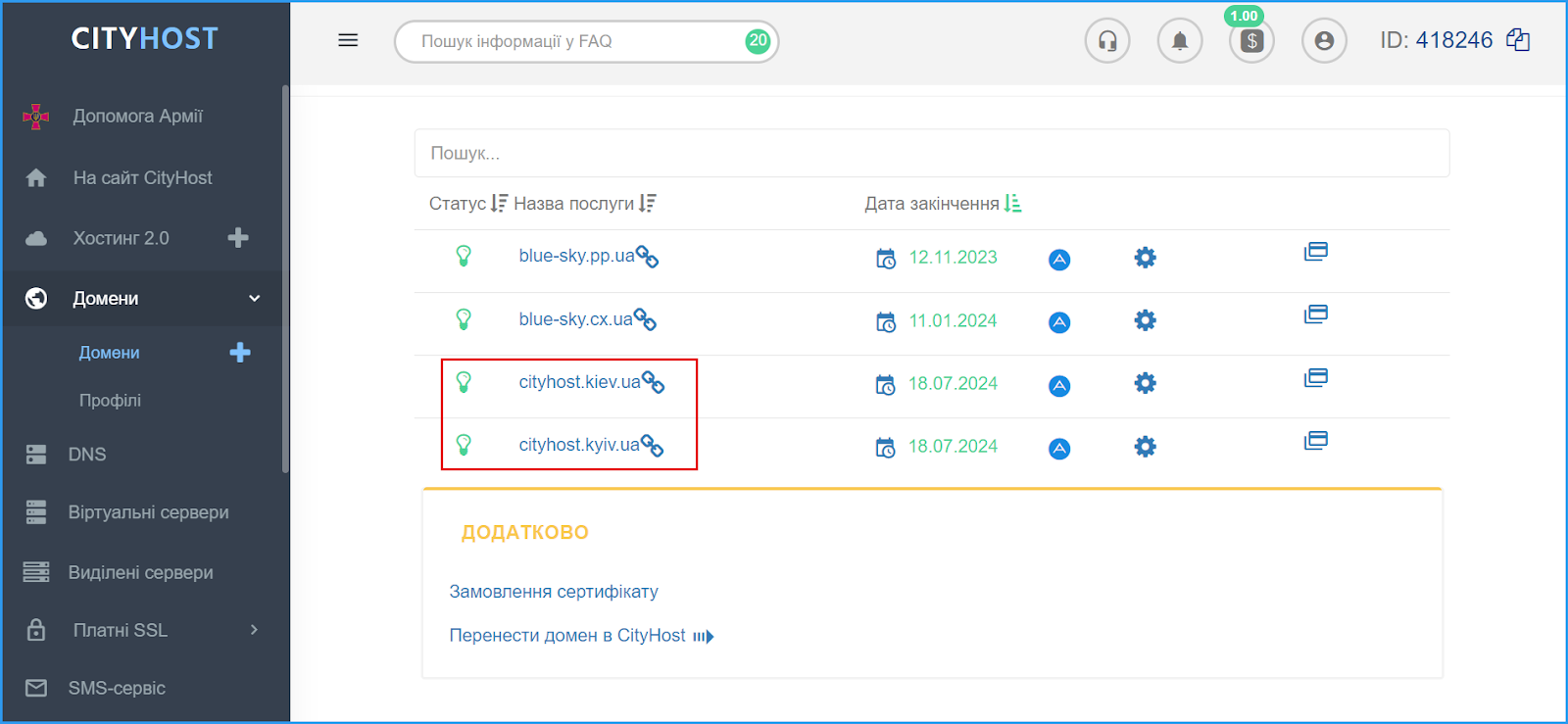Select Домени submenu item
Image resolution: width=1568 pixels, height=724 pixels.
click(x=110, y=353)
